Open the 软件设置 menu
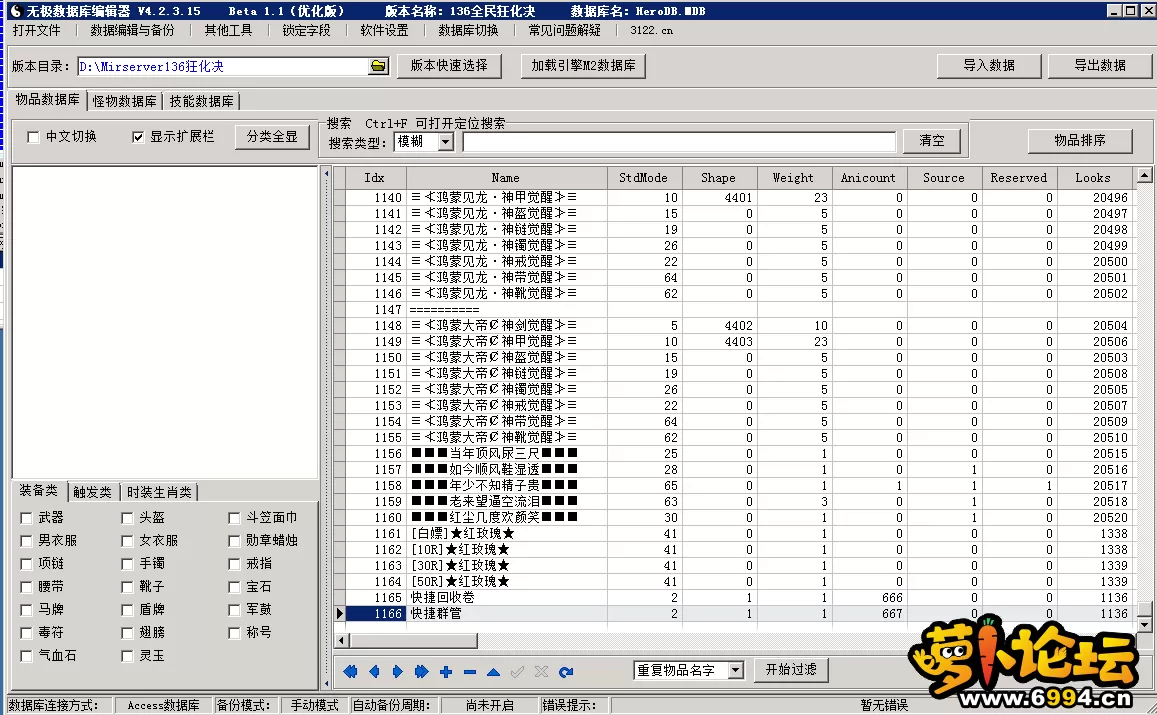 click(x=384, y=30)
